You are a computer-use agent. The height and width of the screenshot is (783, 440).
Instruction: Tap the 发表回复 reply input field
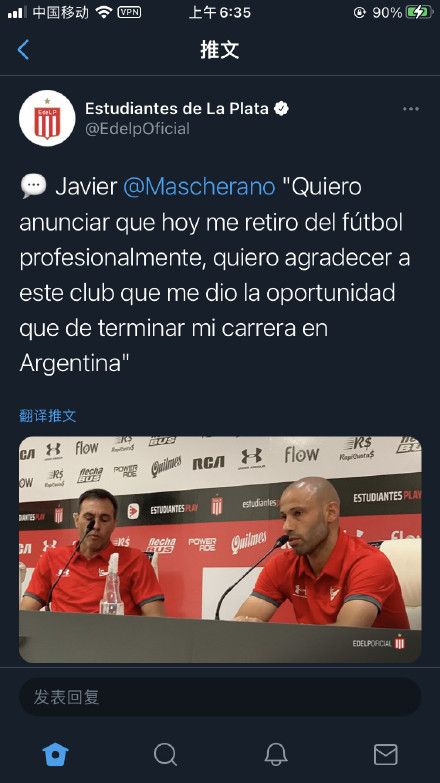click(220, 697)
